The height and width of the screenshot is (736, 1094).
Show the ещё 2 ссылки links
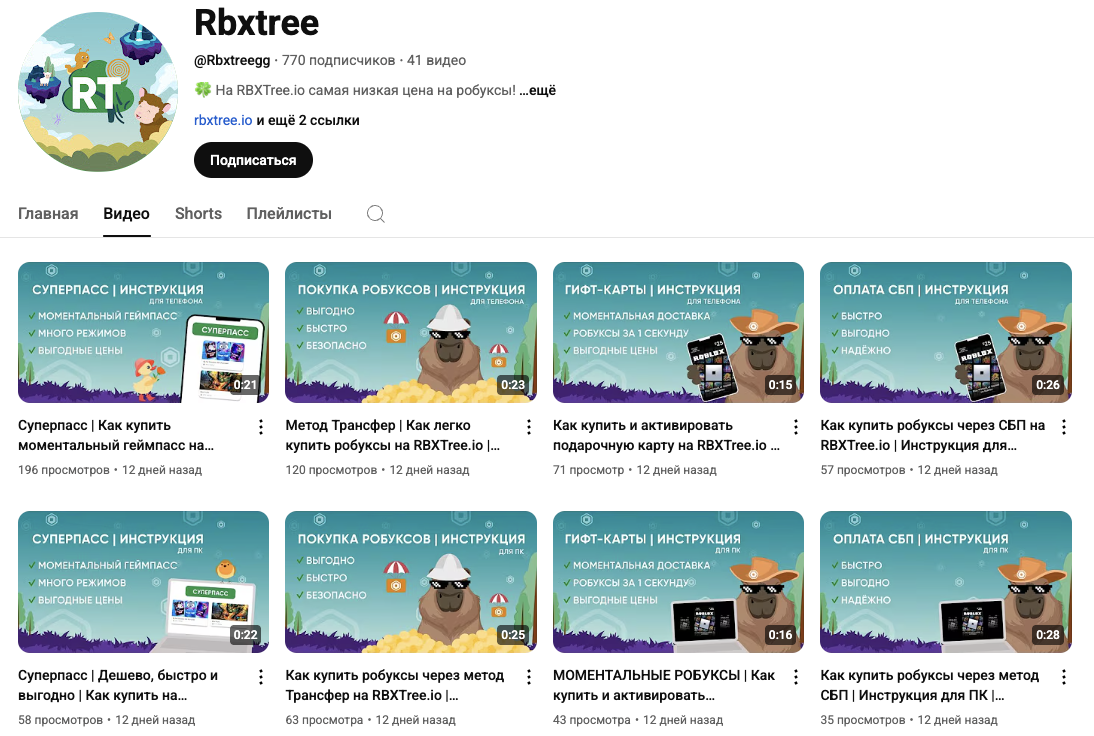tap(308, 120)
